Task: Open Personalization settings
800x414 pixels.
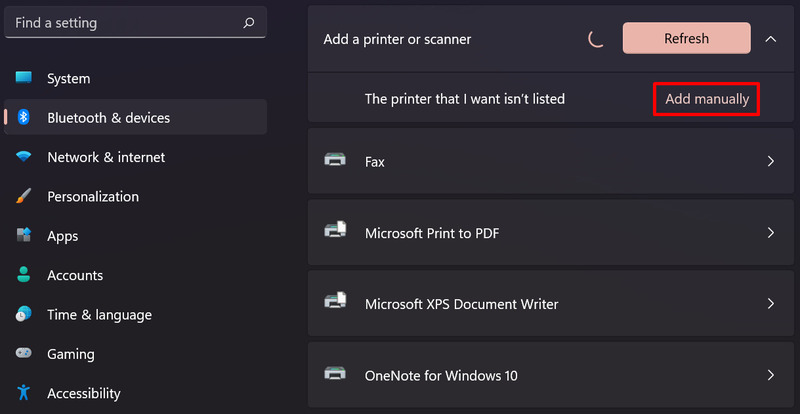Action: tap(135, 197)
